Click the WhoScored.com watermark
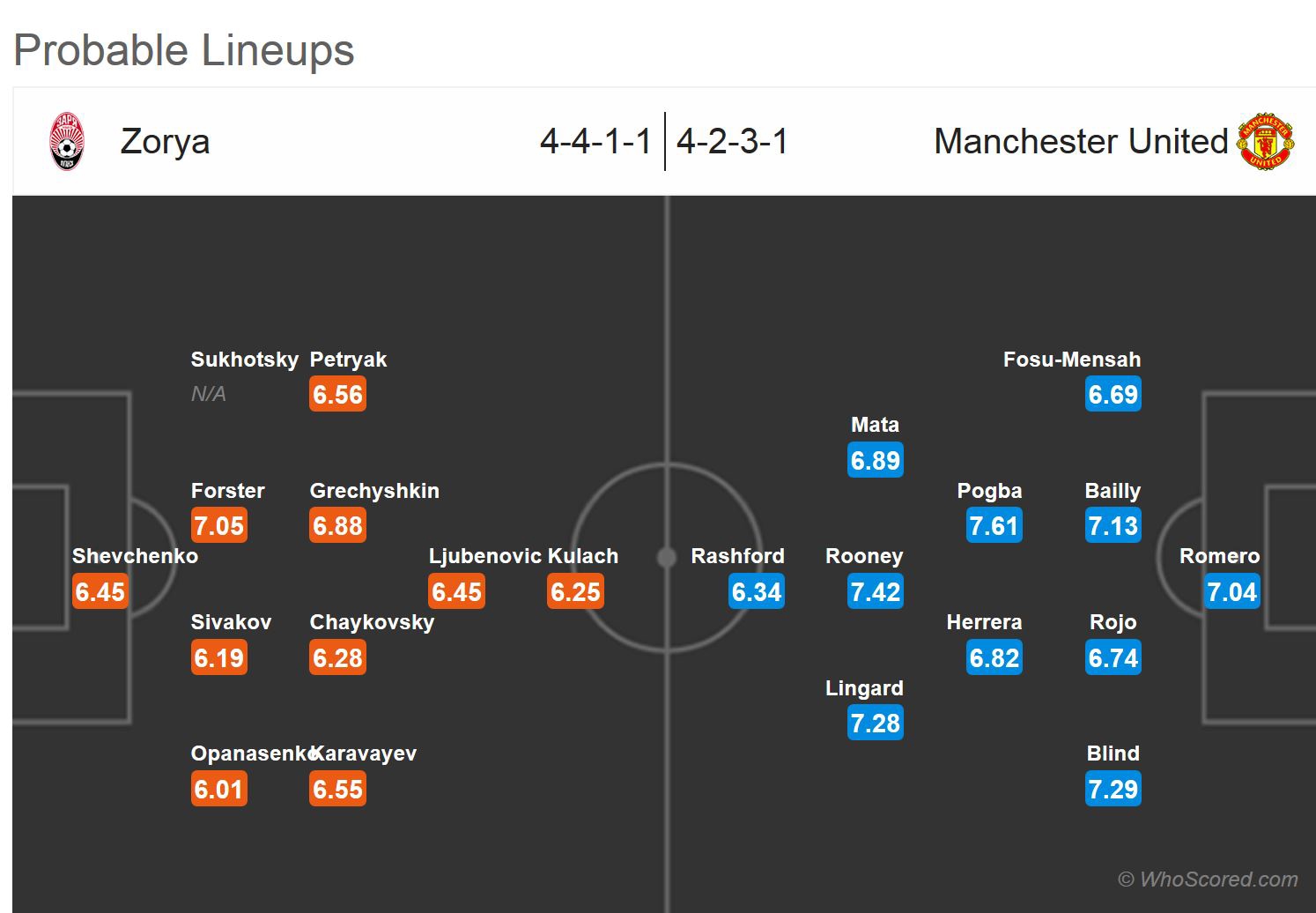 tap(1208, 880)
